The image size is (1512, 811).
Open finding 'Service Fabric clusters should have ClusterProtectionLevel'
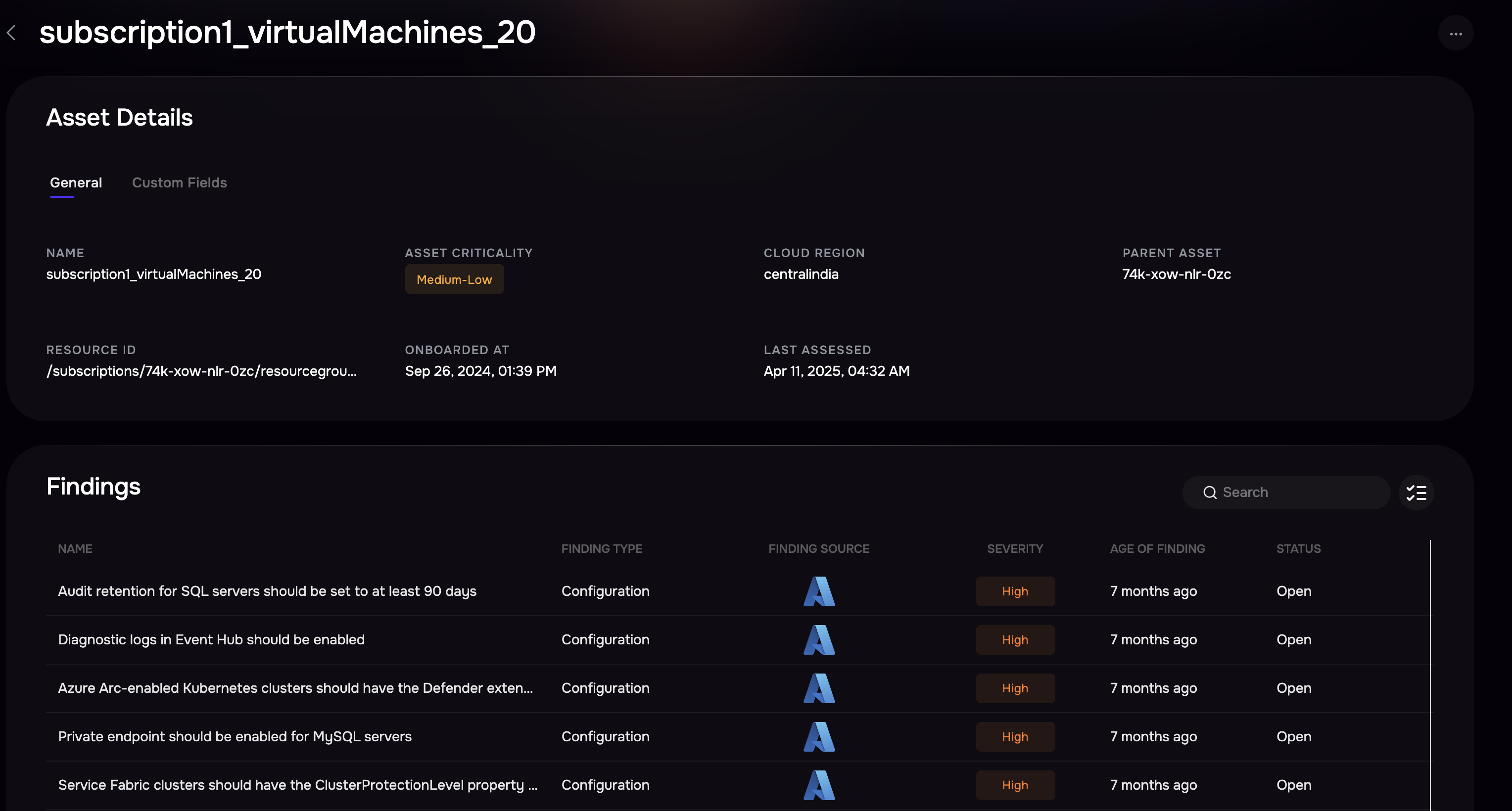[297, 785]
